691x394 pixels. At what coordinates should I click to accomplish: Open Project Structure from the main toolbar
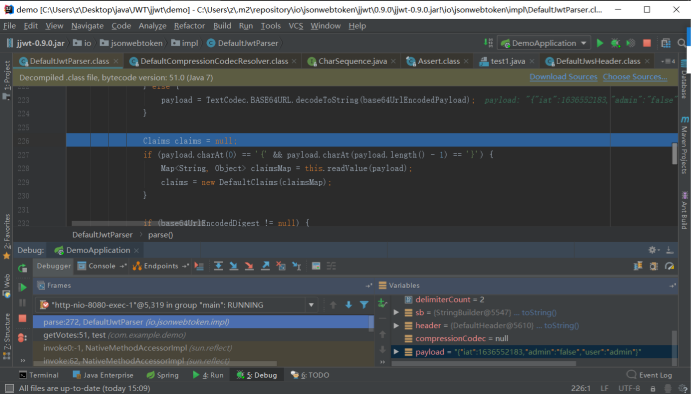(666, 43)
